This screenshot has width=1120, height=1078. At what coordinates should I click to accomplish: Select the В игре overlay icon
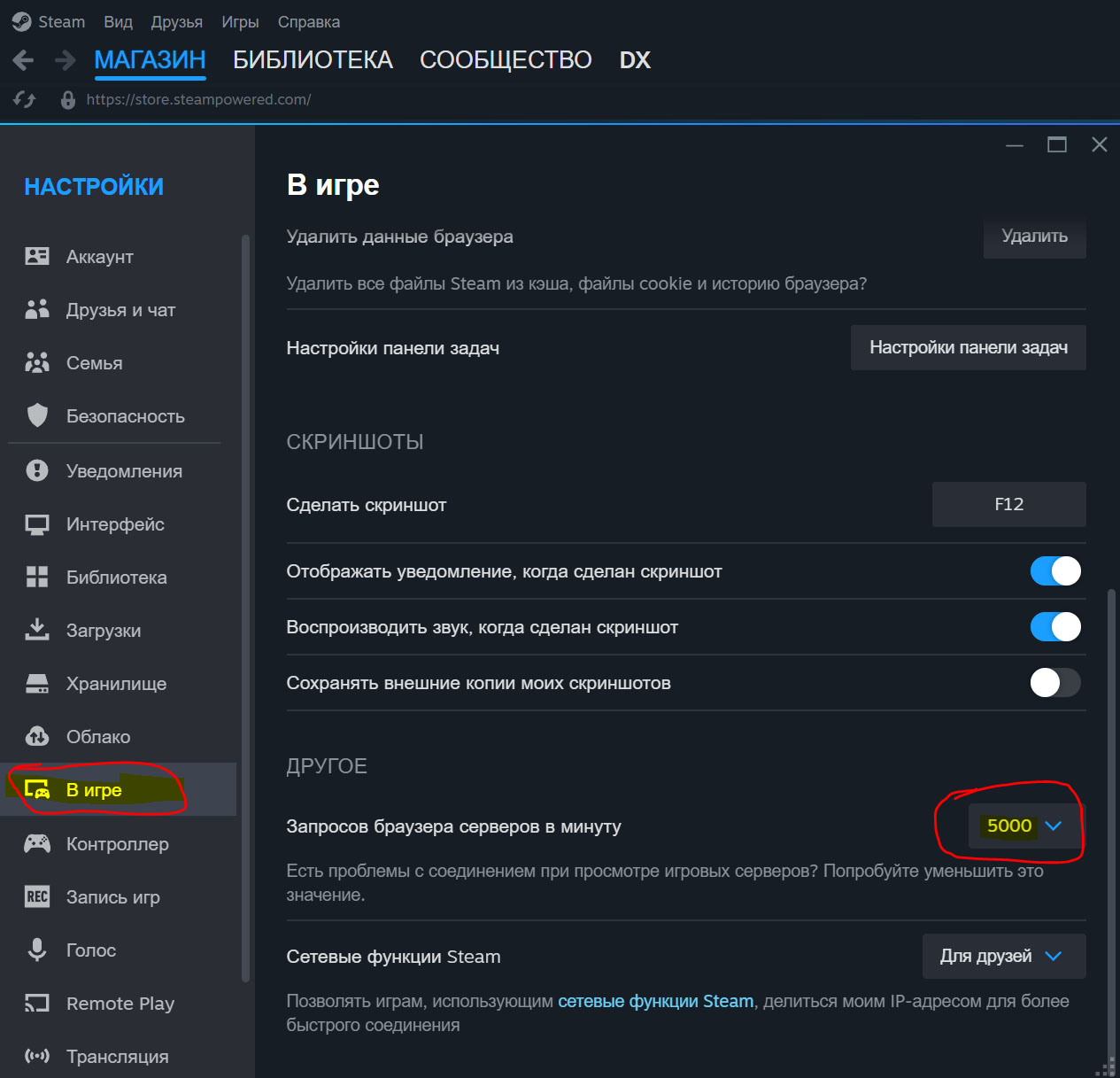37,789
